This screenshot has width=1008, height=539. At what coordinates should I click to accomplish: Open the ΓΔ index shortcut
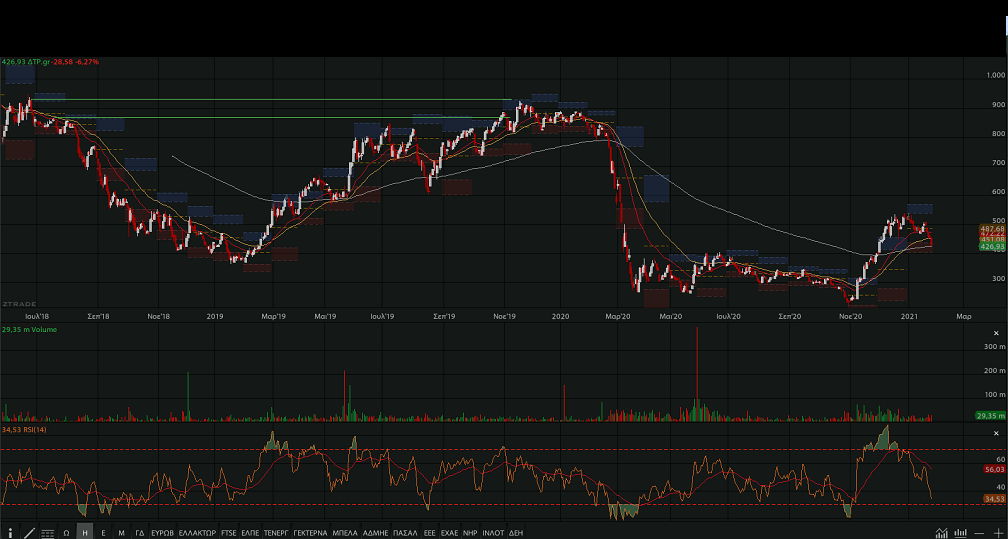click(x=140, y=533)
